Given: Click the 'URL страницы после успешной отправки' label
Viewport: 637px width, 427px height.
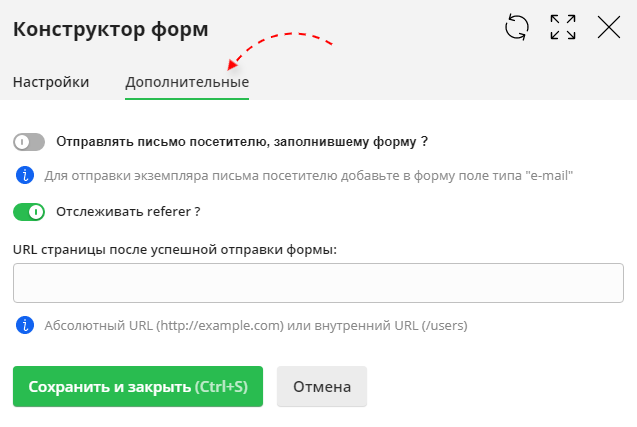Looking at the screenshot, I should 175,249.
